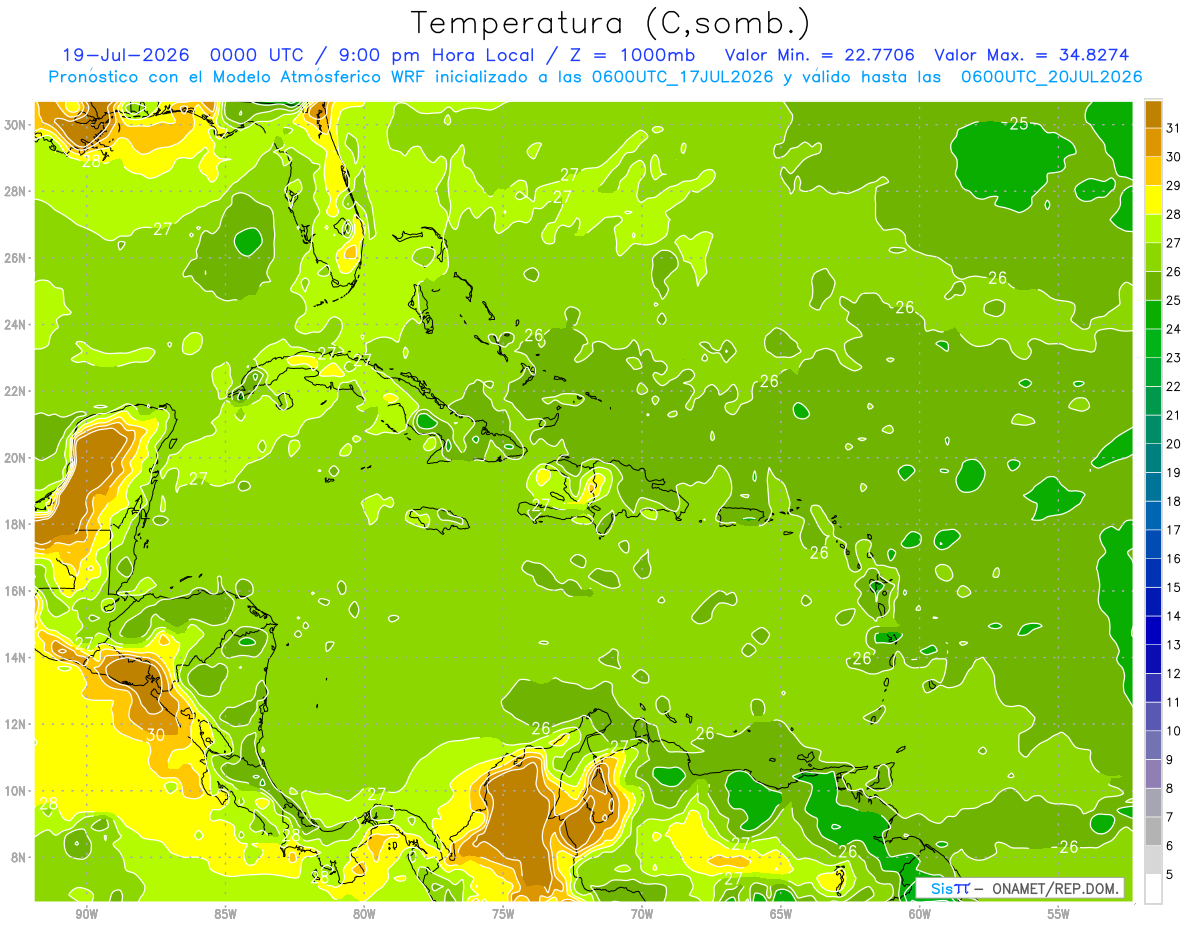Pick the legend swatch between 26 and 27
This screenshot has height=927, width=1200.
click(1153, 257)
